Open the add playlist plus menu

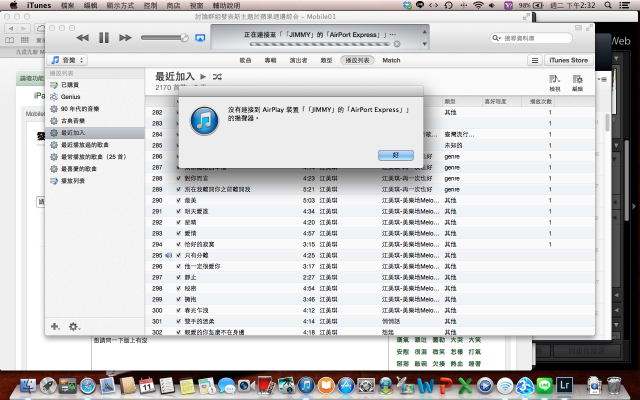click(55, 327)
